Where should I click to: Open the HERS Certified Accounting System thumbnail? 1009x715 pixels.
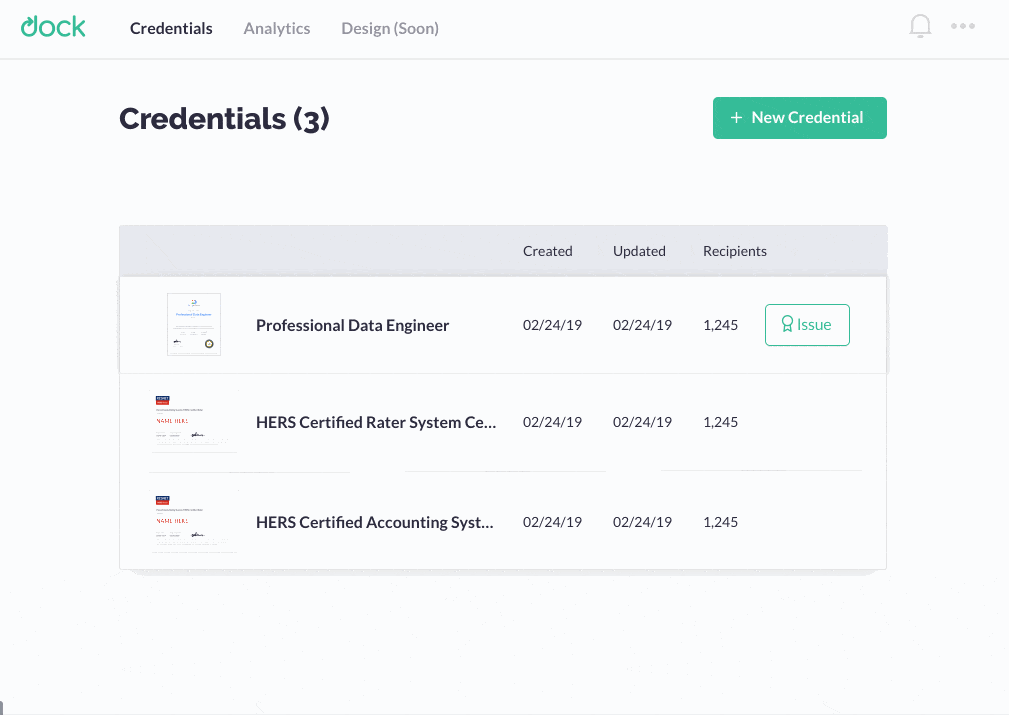coord(194,521)
